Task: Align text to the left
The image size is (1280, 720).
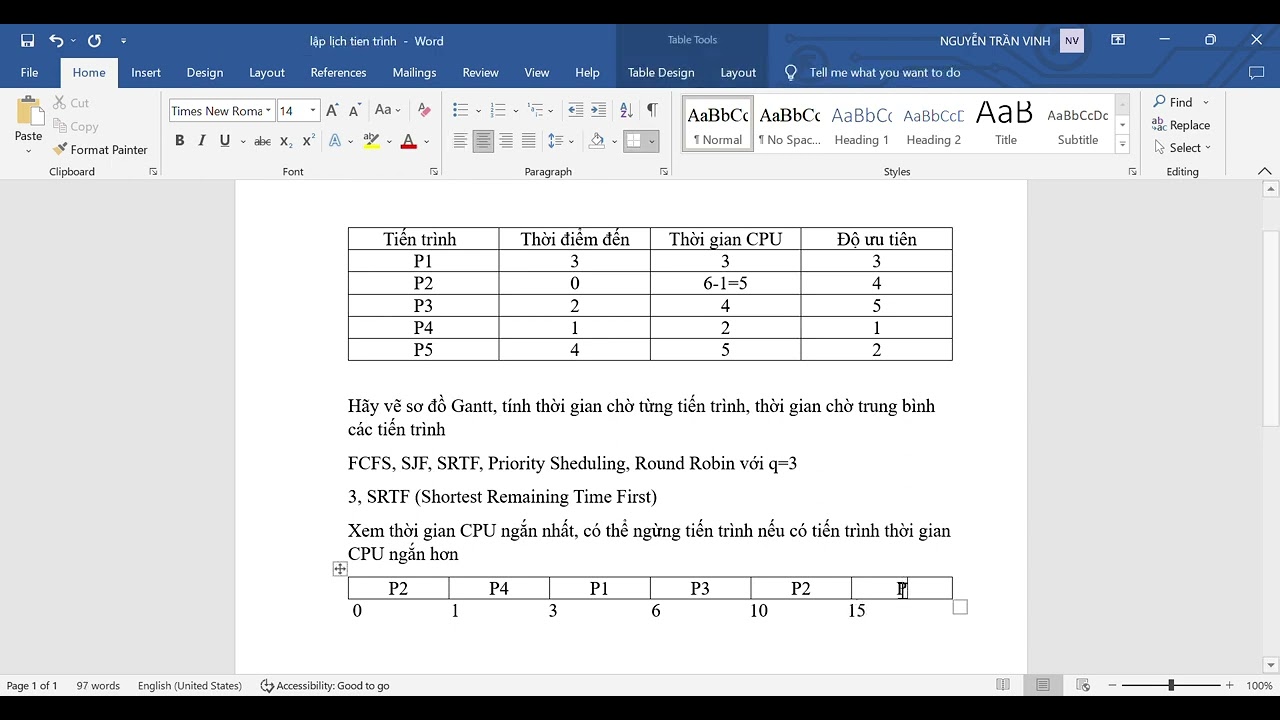Action: click(460, 141)
